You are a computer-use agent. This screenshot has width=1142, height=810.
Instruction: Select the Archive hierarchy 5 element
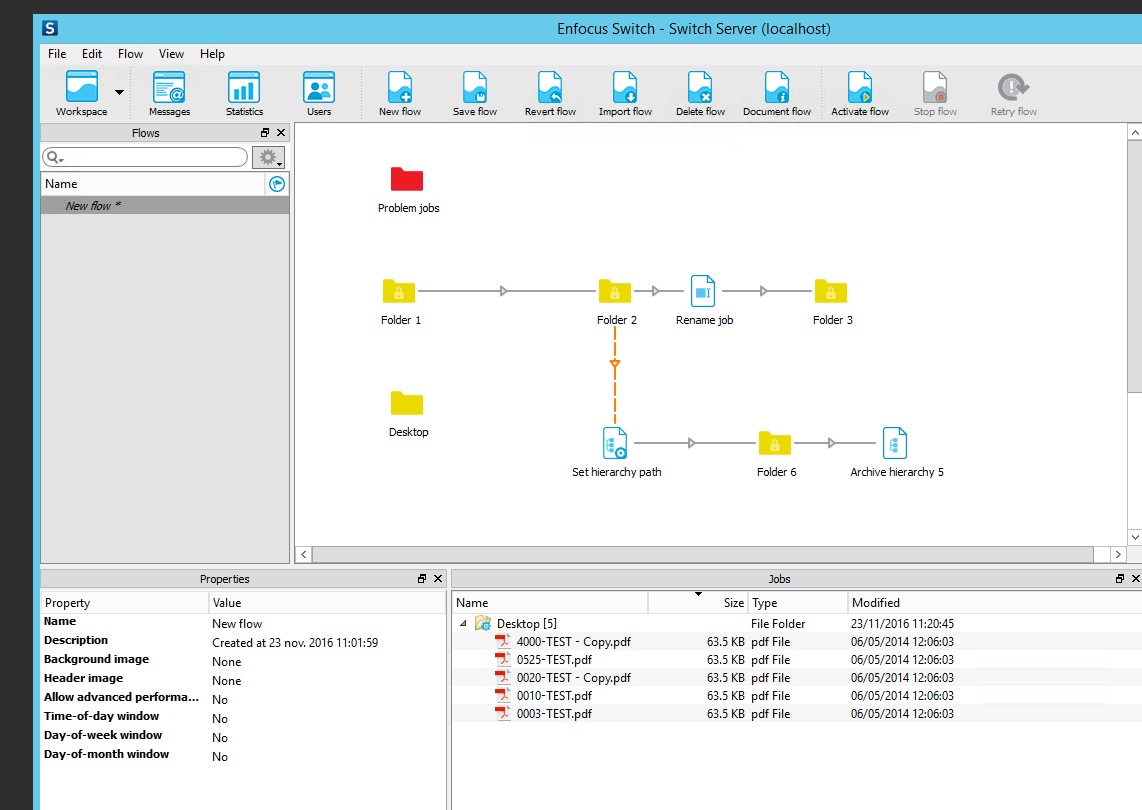click(x=894, y=443)
